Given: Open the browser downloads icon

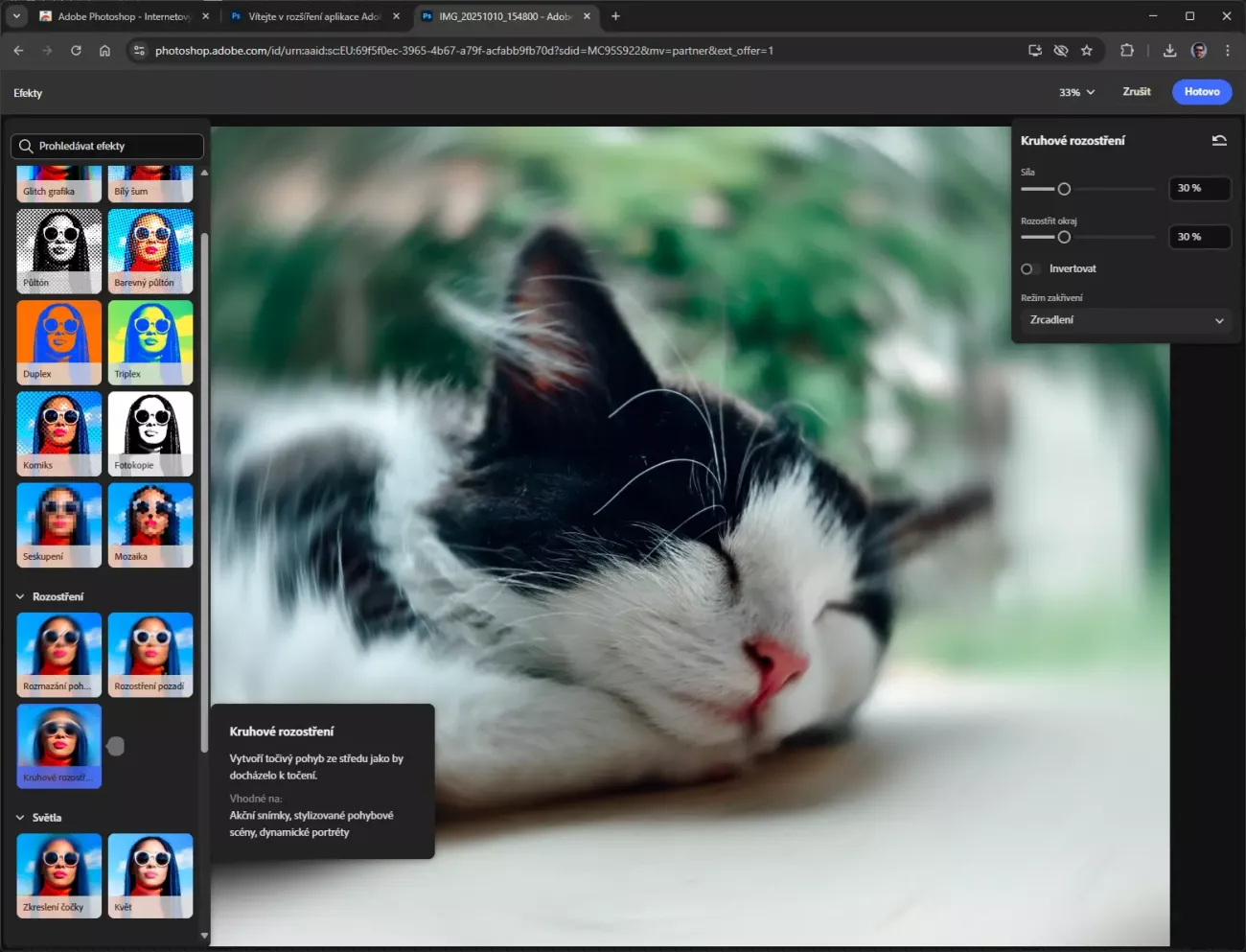Looking at the screenshot, I should click(1169, 51).
